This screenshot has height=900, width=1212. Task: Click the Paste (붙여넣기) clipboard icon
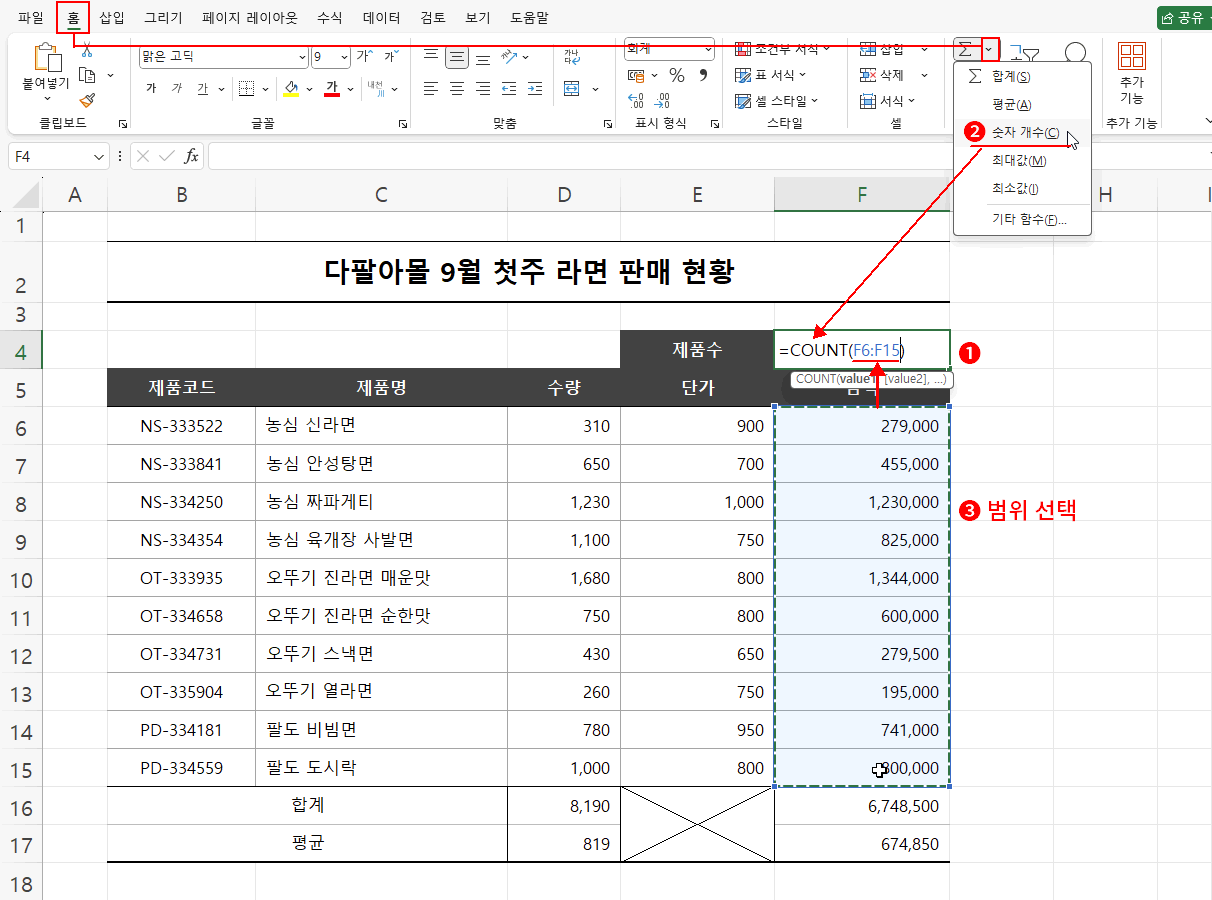(46, 59)
